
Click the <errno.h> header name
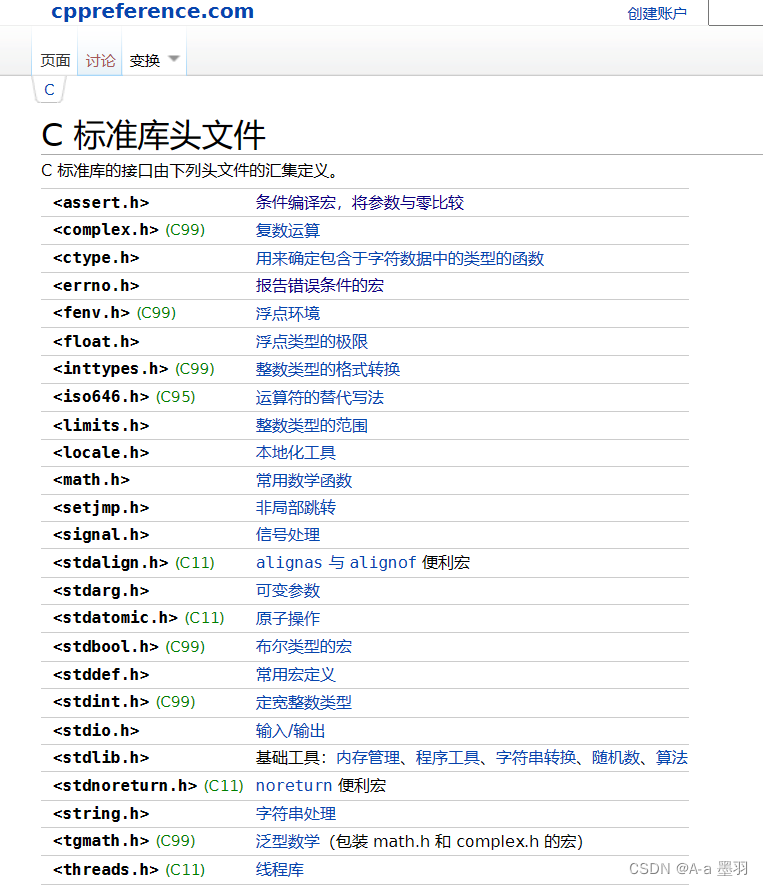96,286
